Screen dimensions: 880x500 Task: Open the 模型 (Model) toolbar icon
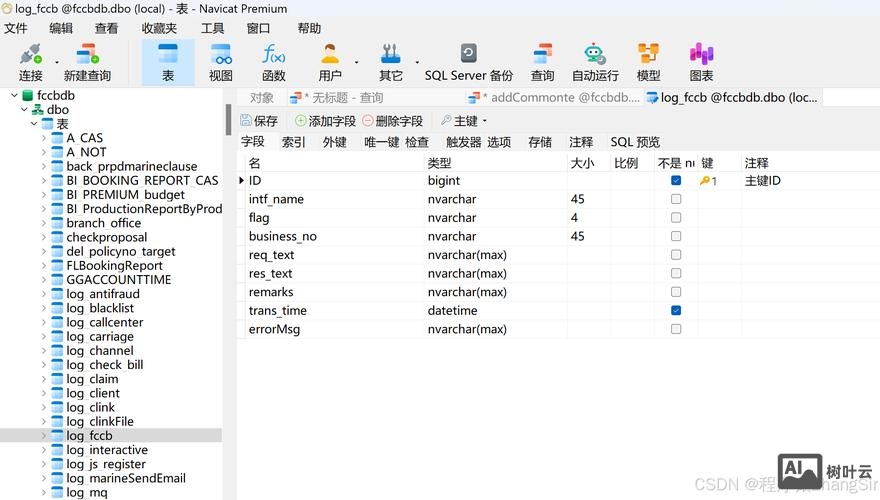point(648,56)
